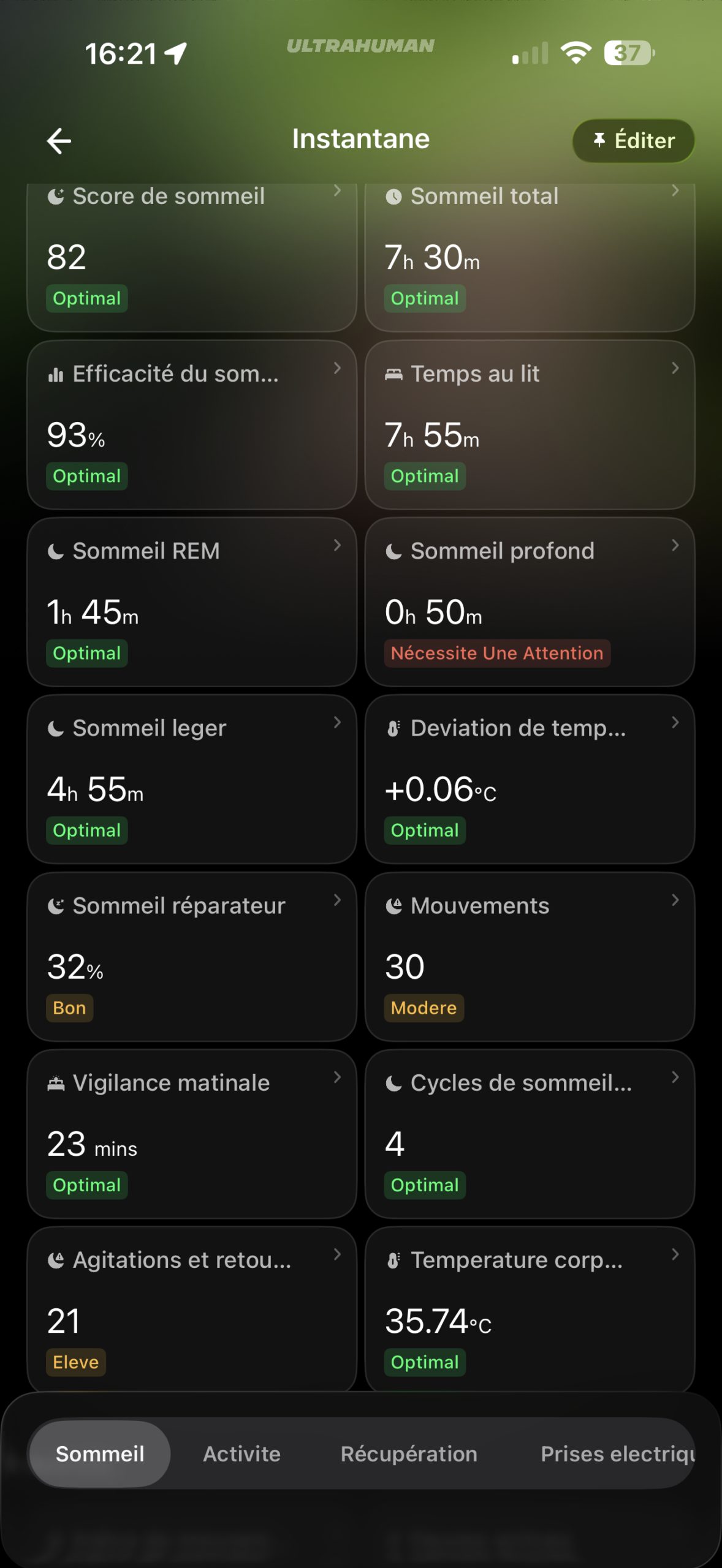Open Sommeil réparateur chevron arrow

point(337,900)
